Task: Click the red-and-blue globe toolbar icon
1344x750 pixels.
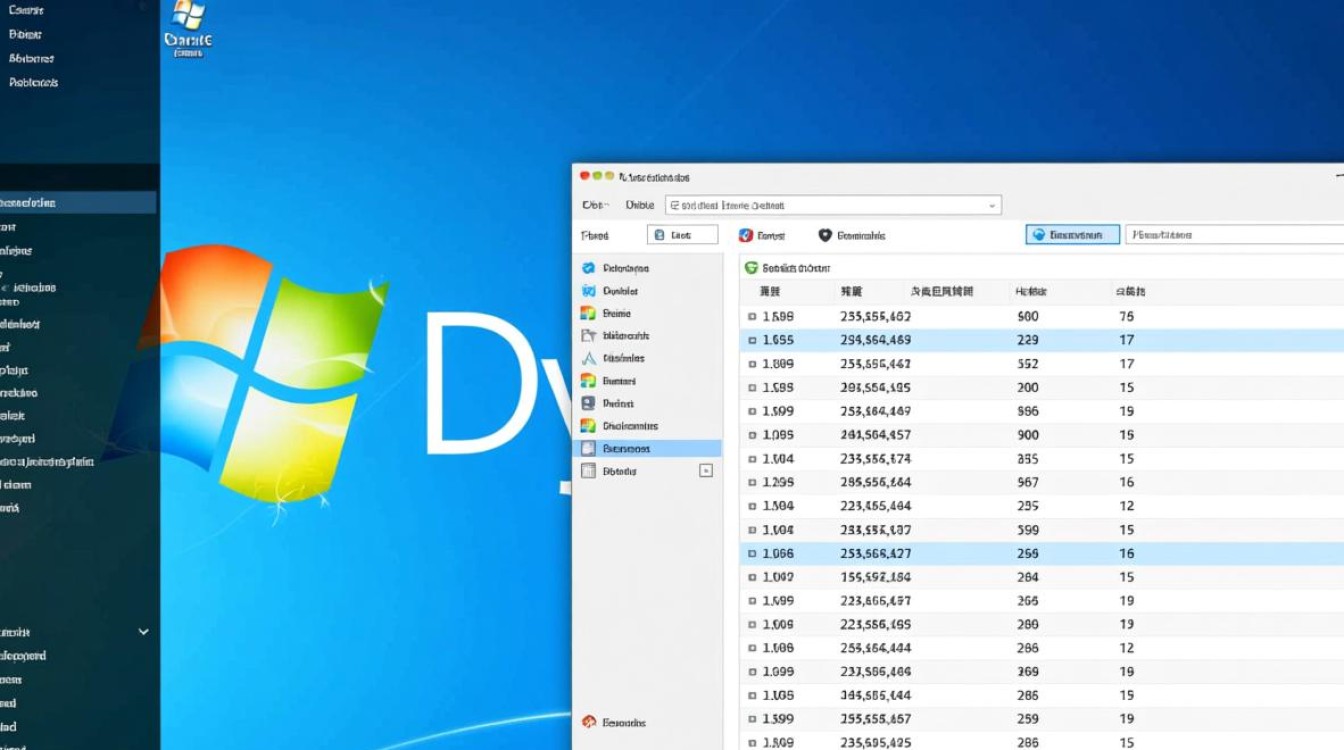Action: 744,235
